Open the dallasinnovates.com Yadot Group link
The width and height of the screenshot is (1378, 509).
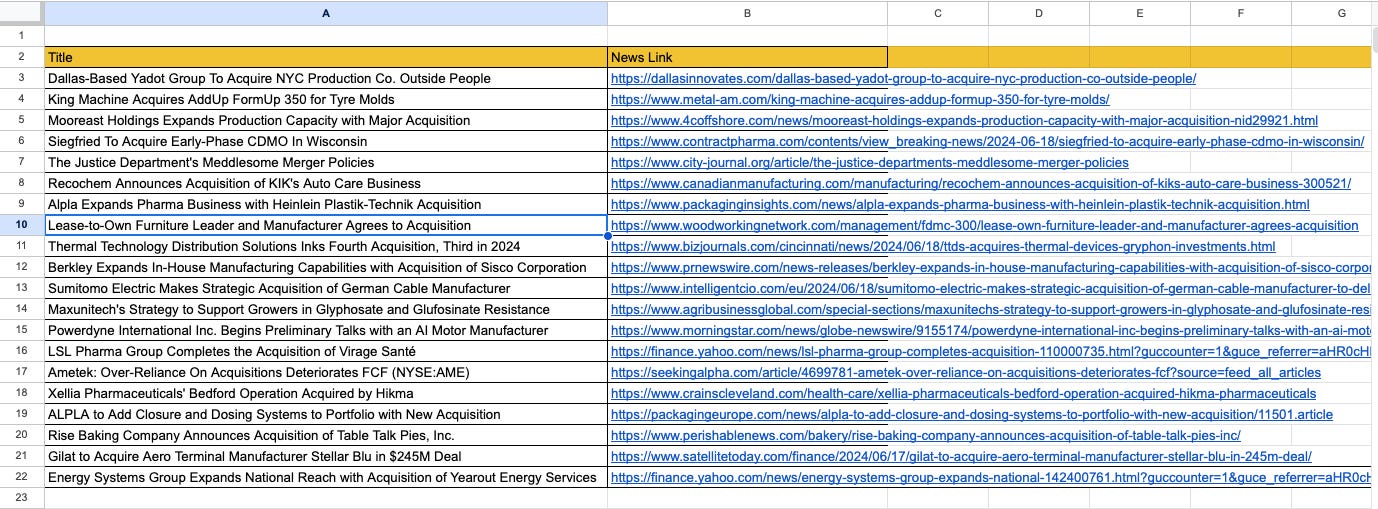(x=903, y=78)
